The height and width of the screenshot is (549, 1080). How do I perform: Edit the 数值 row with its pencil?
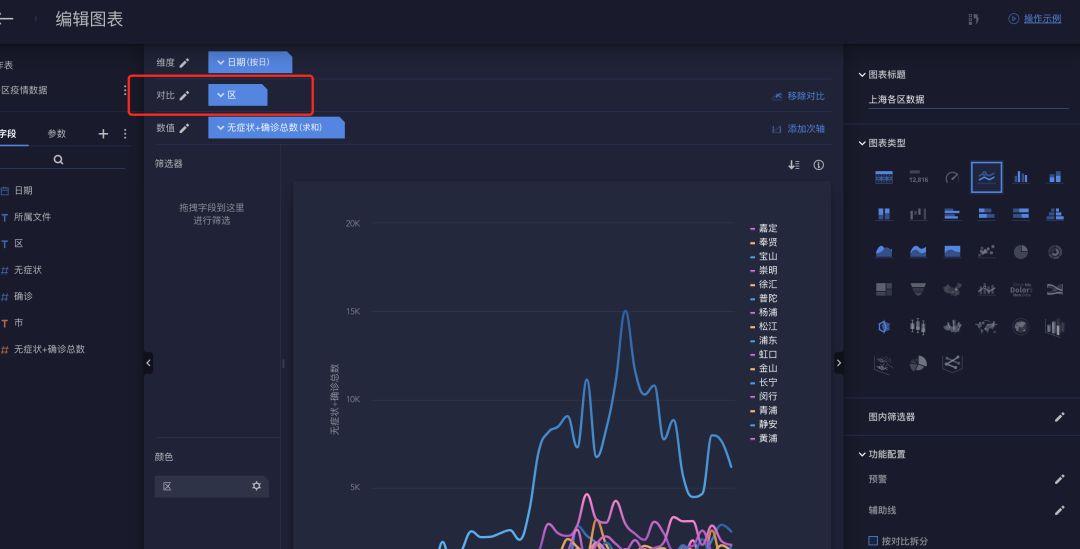point(184,128)
